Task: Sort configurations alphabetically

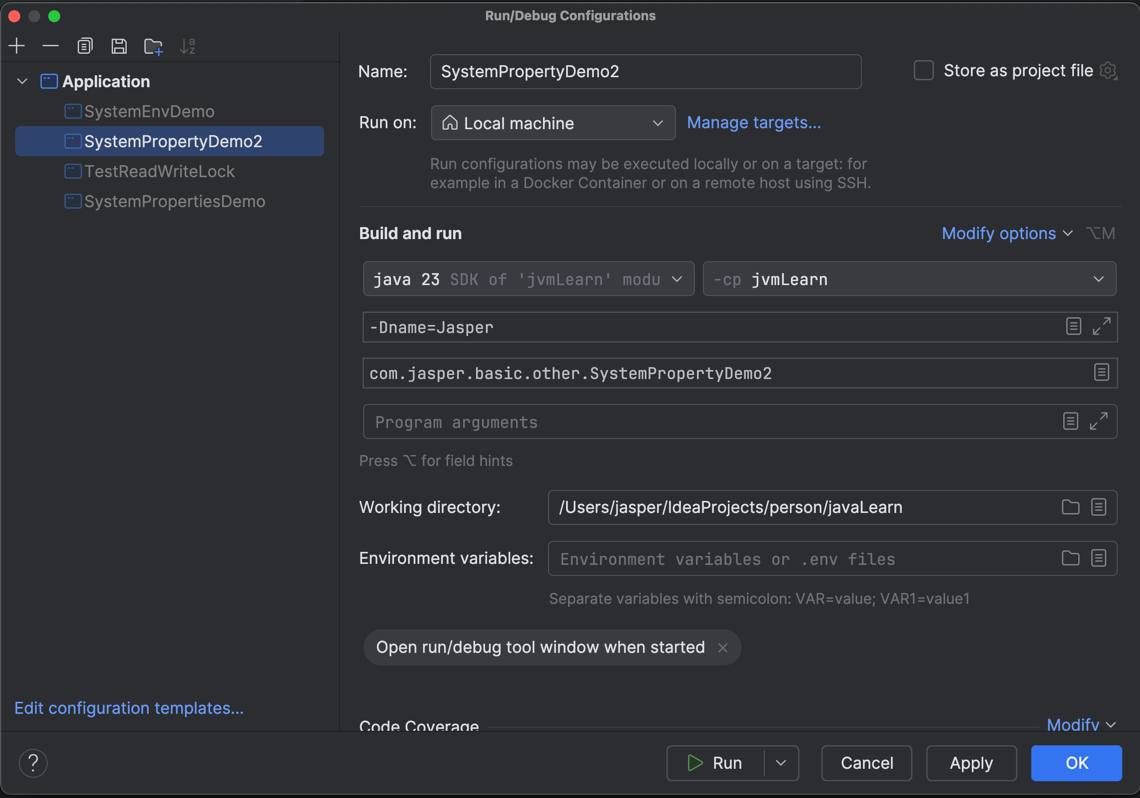Action: pyautogui.click(x=188, y=47)
